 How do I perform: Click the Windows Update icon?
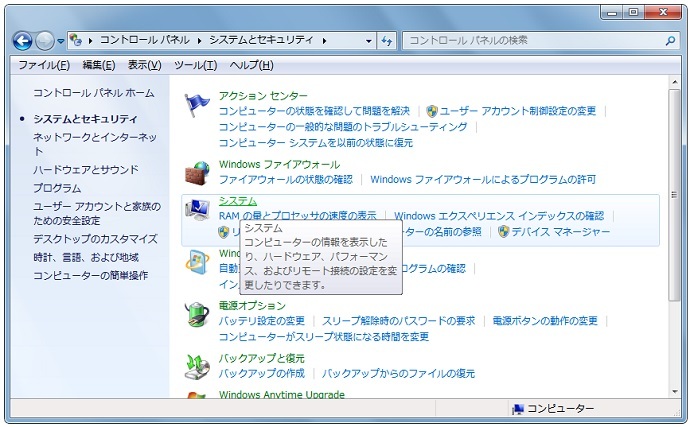click(197, 262)
